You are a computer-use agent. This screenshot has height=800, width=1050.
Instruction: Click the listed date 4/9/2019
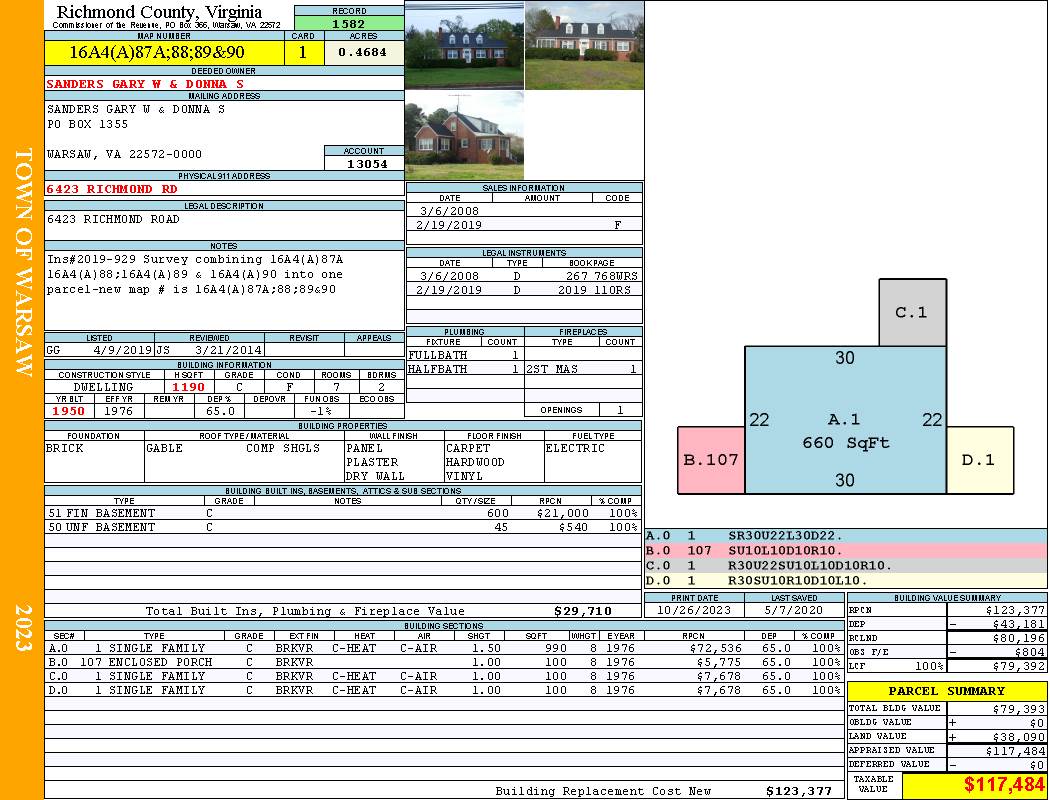[x=123, y=350]
